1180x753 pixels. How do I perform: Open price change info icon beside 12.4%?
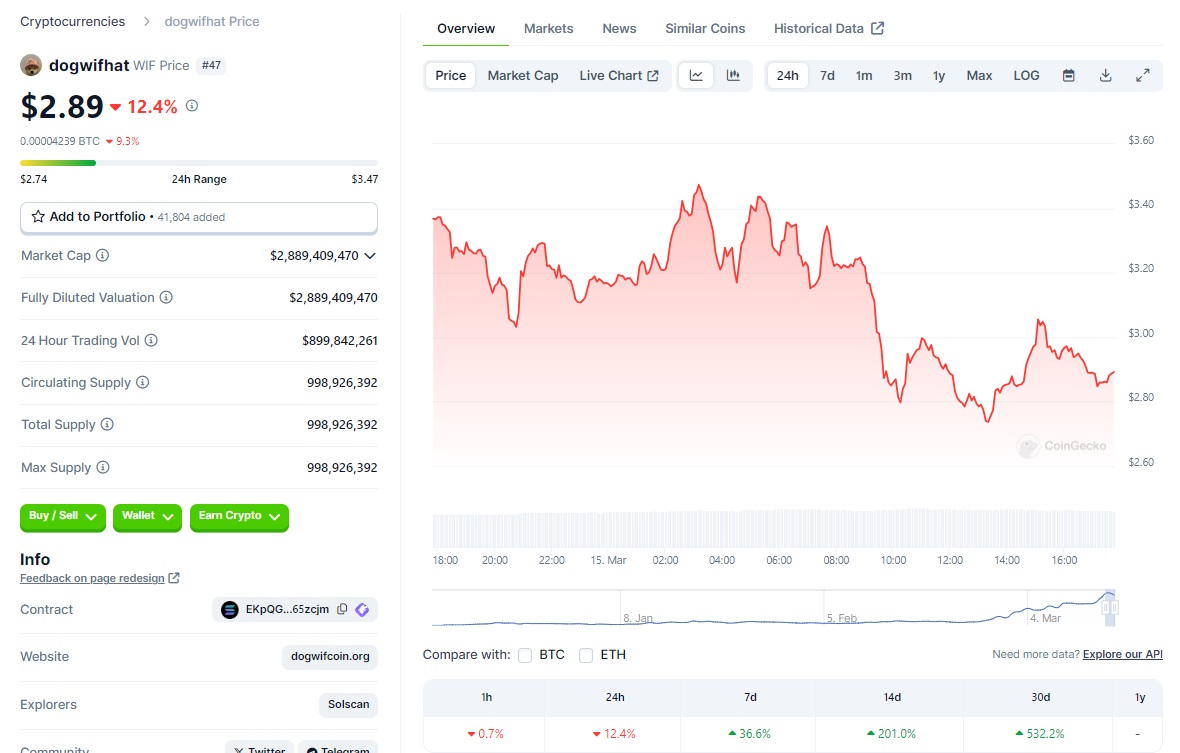pyautogui.click(x=192, y=106)
